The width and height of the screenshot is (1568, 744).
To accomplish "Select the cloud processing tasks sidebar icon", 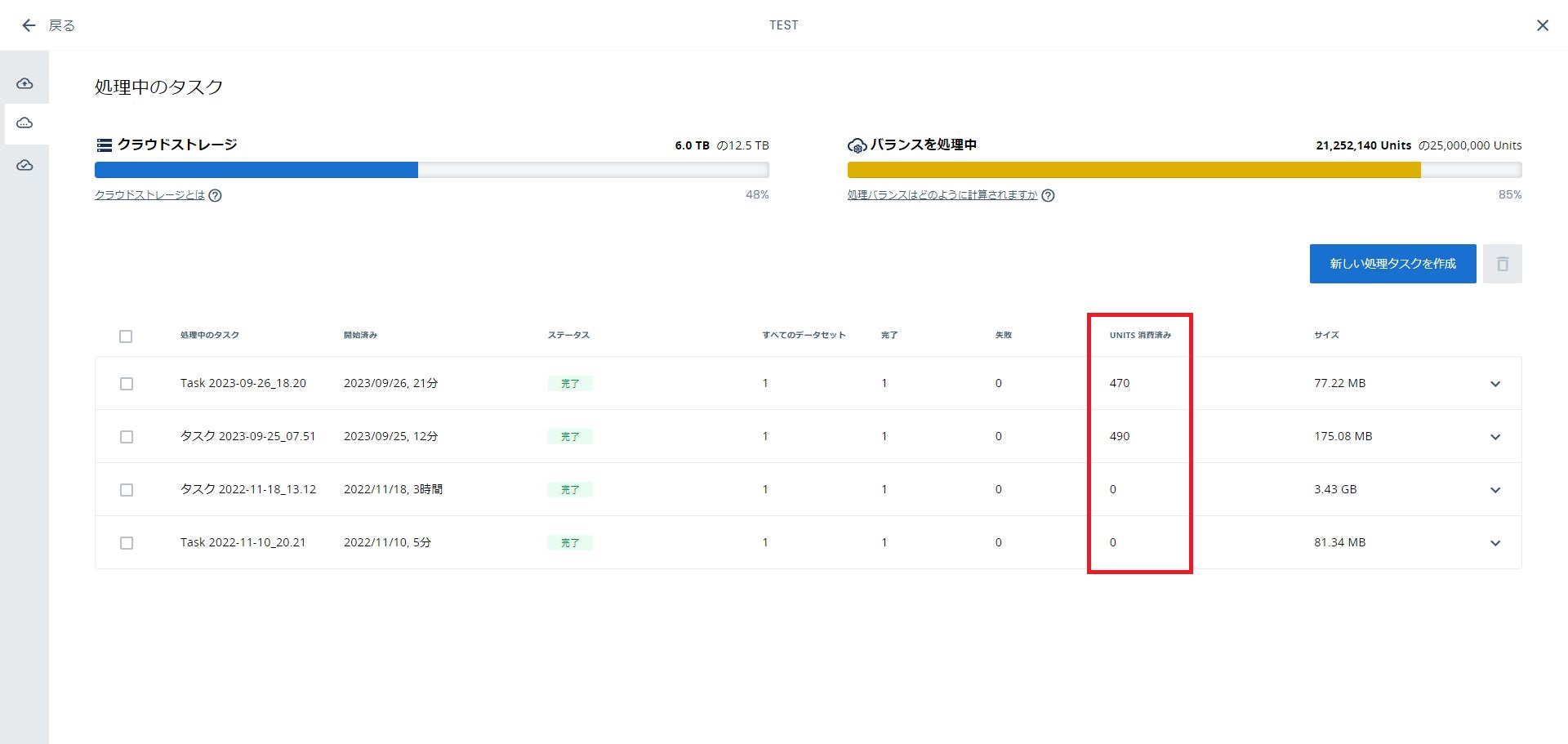I will pos(25,123).
